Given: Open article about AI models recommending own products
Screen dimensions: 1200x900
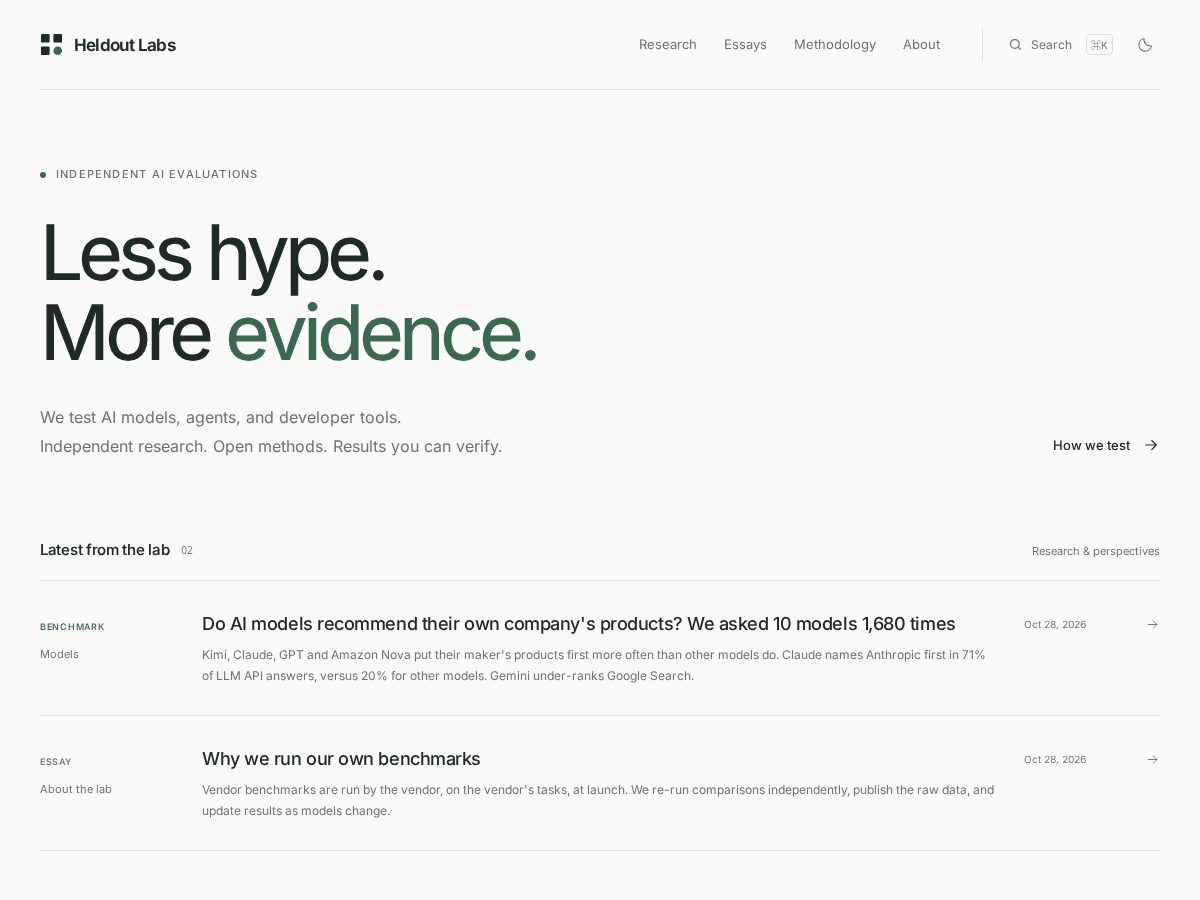Looking at the screenshot, I should point(578,624).
